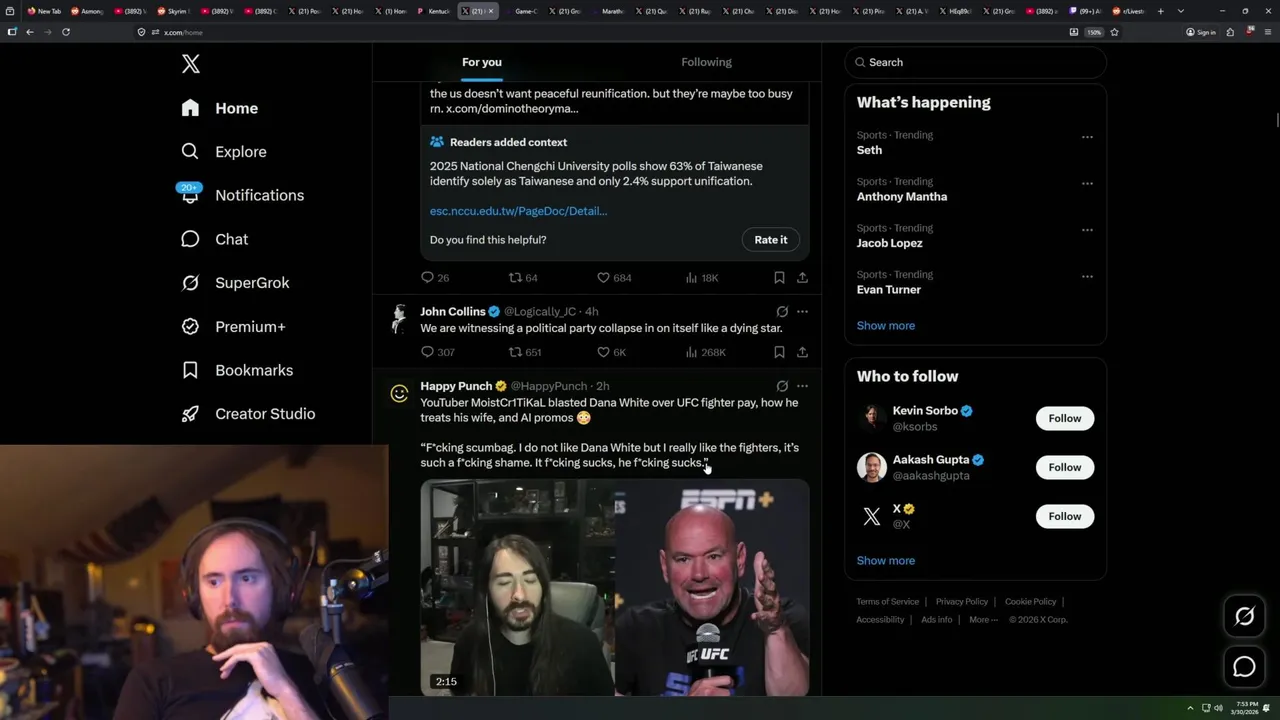1280x720 pixels.
Task: View analytics of post with 18K views
Action: pyautogui.click(x=702, y=278)
